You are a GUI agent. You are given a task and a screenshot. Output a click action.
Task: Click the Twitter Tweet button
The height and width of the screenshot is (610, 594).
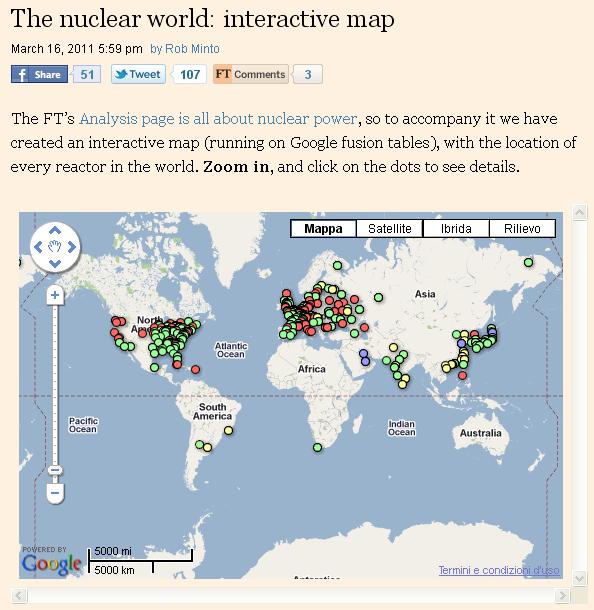coord(138,74)
